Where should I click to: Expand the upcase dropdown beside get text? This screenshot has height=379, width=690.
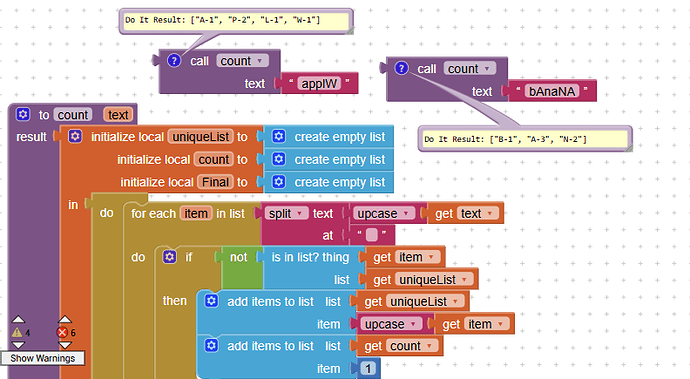click(x=406, y=213)
